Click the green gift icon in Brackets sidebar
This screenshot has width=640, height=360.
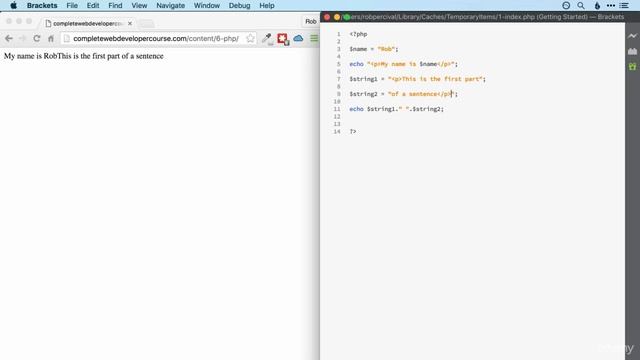632,66
